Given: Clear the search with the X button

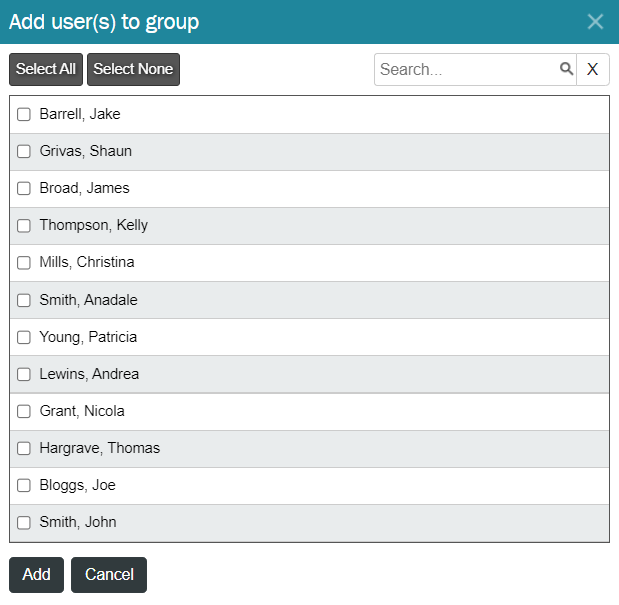Looking at the screenshot, I should pyautogui.click(x=593, y=69).
